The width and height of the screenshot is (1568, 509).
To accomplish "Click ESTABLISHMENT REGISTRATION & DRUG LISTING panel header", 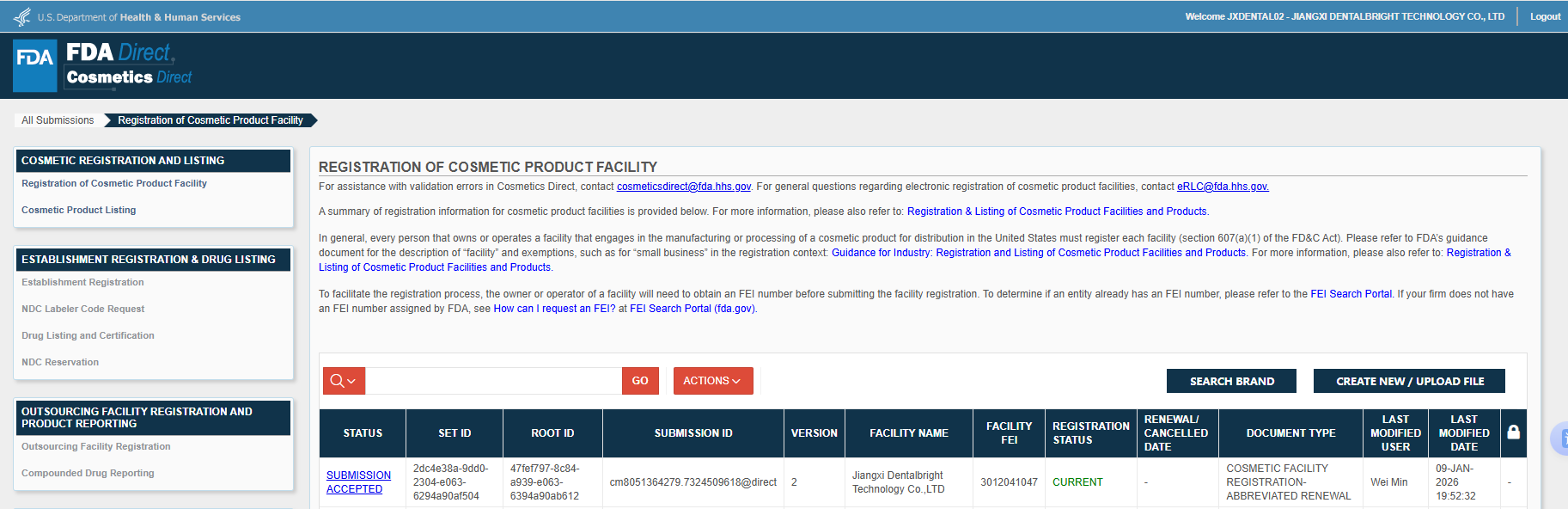I will (x=154, y=260).
